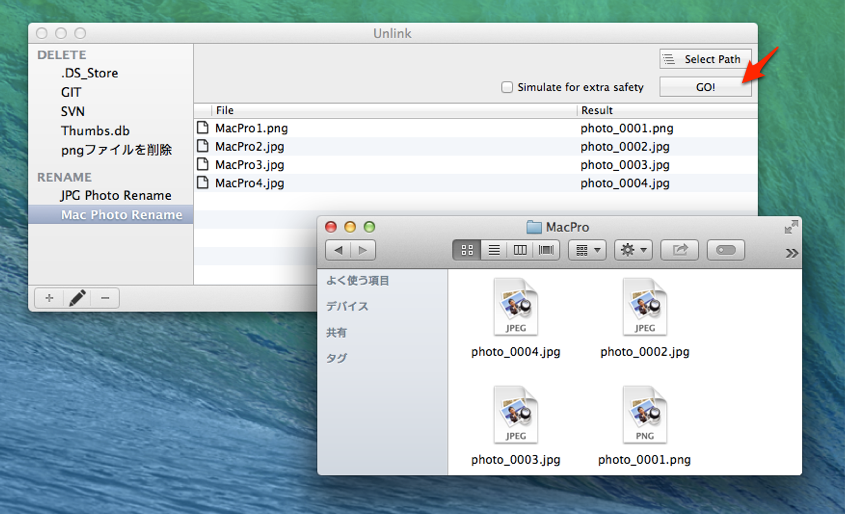Screen dimensions: 845x514
Task: Edit the selected rule with pencil icon
Action: pos(77,298)
